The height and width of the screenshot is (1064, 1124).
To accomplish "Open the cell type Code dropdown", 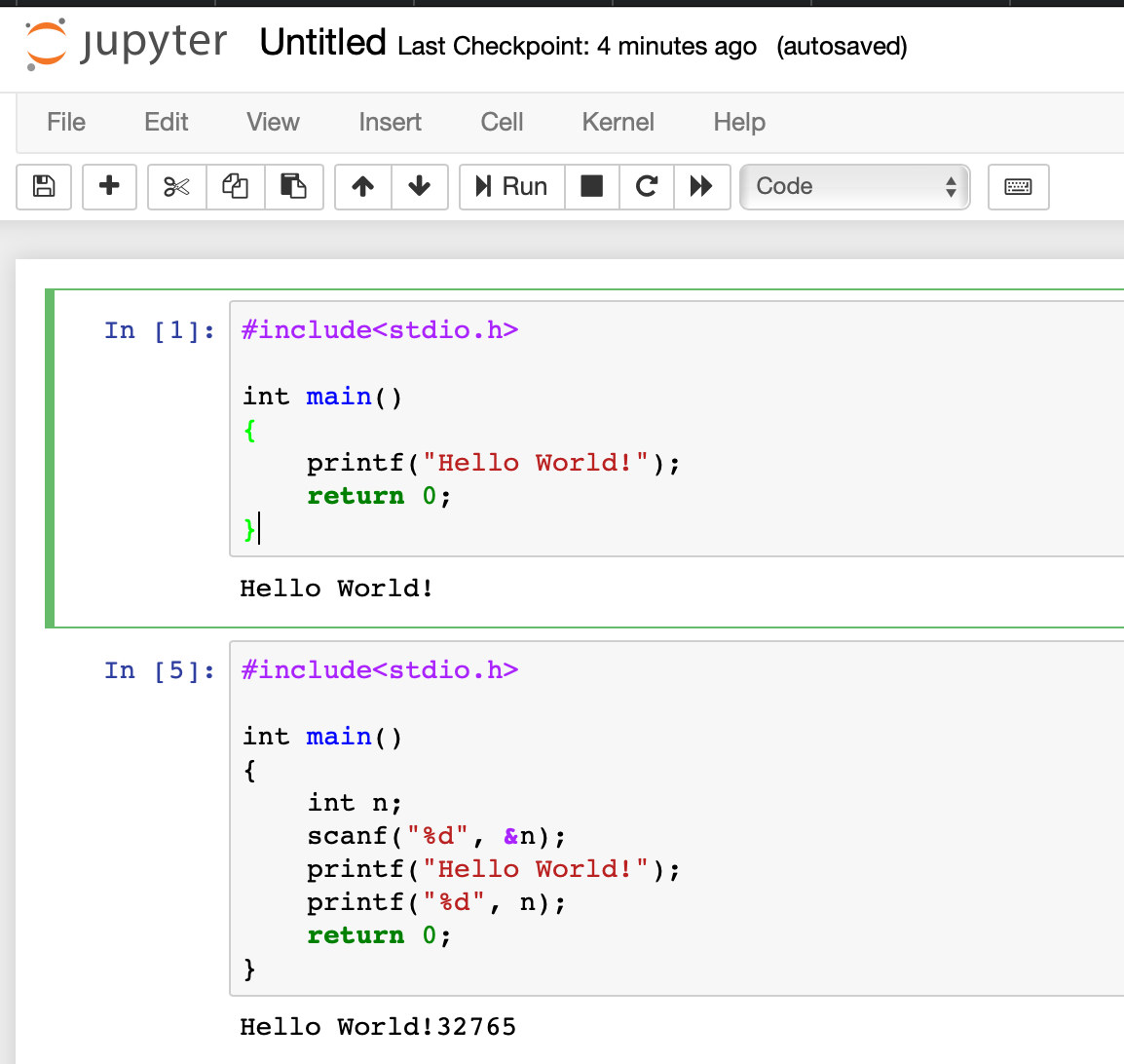I will [x=854, y=186].
